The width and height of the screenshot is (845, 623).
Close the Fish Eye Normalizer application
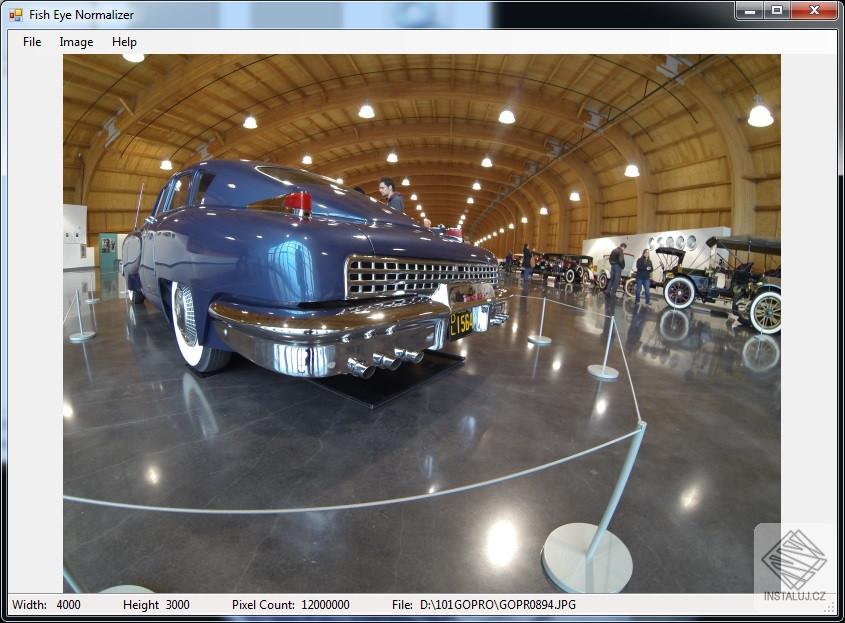point(812,11)
